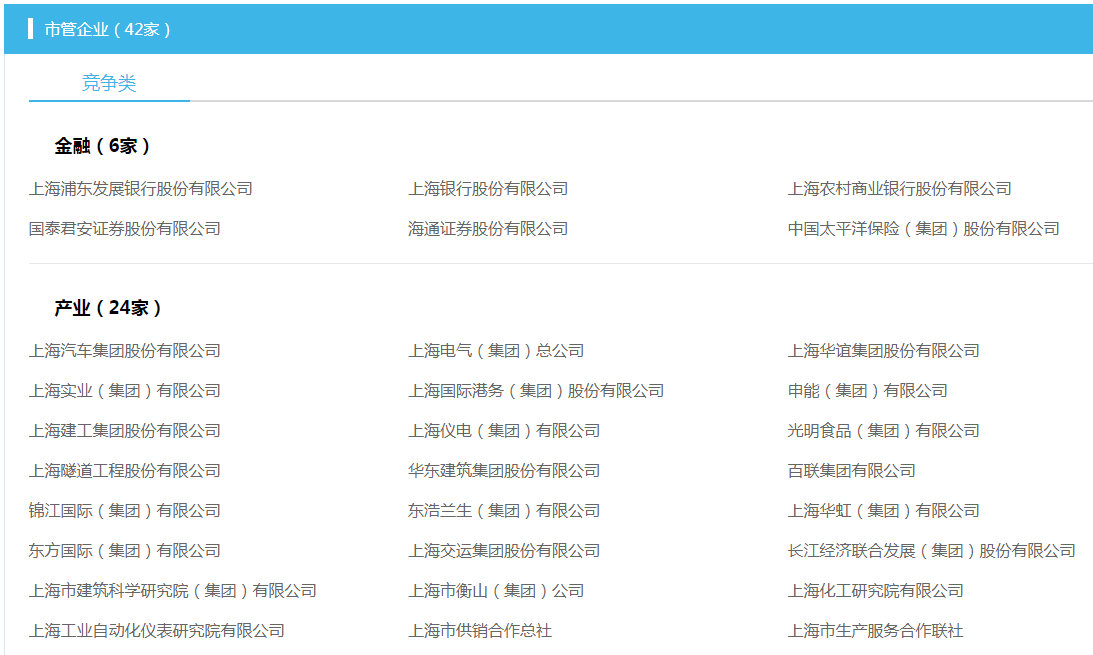Open 上海仪电（集团）有限公司 link

(504, 431)
